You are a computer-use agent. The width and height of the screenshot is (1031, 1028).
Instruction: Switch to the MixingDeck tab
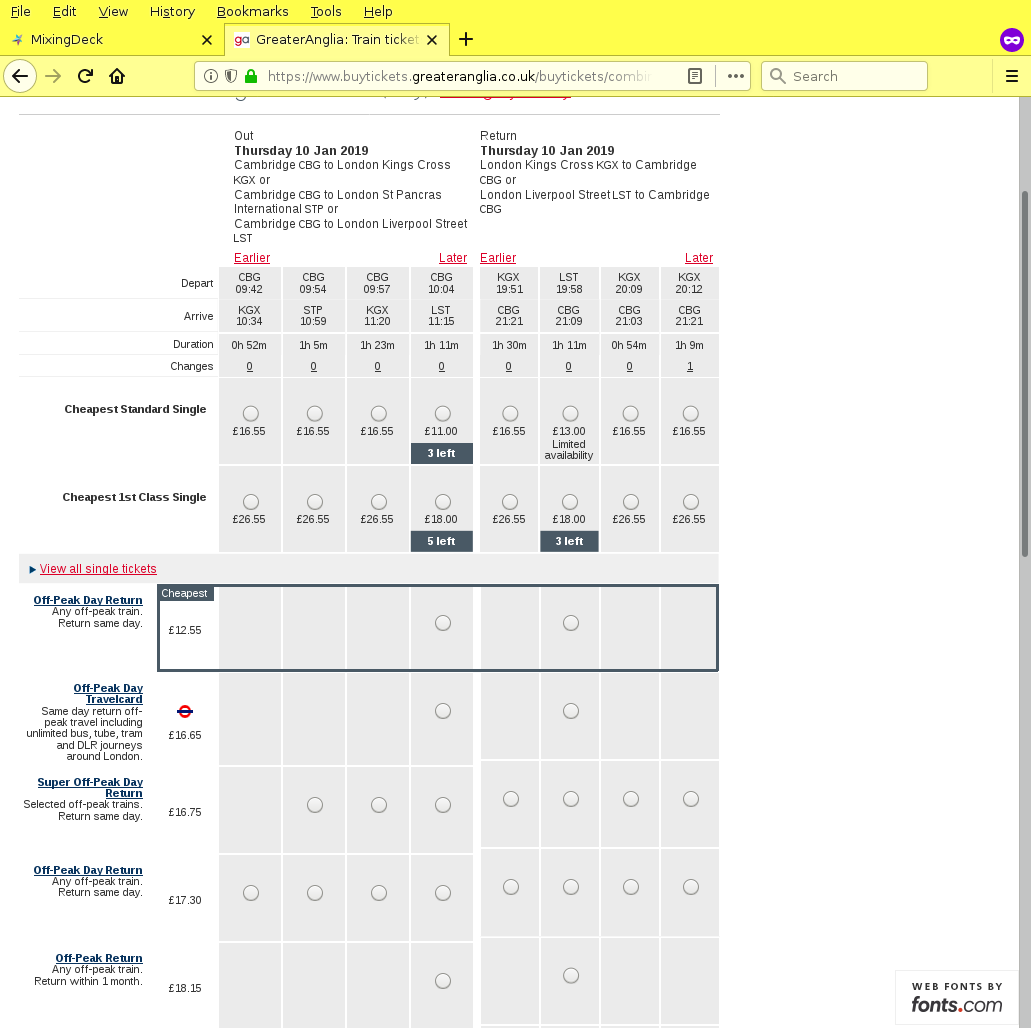(112, 39)
